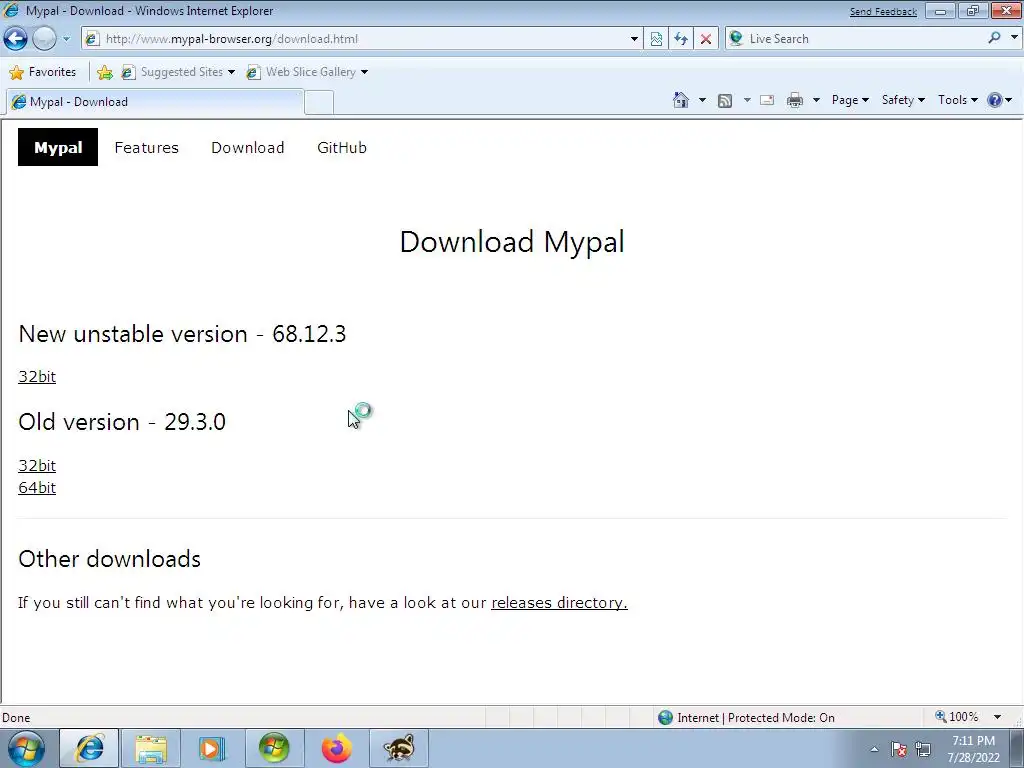Download the 64bit old version
Image resolution: width=1024 pixels, height=768 pixels.
[x=37, y=487]
